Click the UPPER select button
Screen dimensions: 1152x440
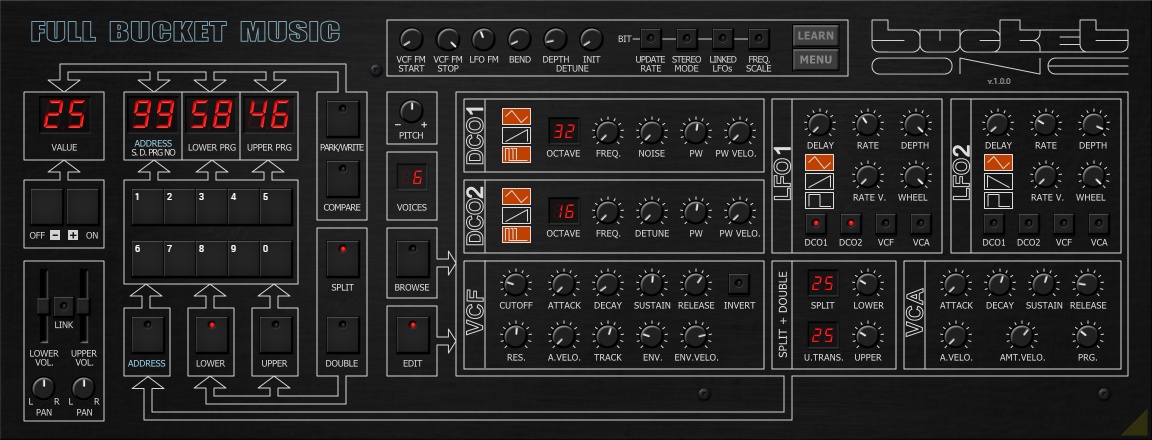[275, 334]
